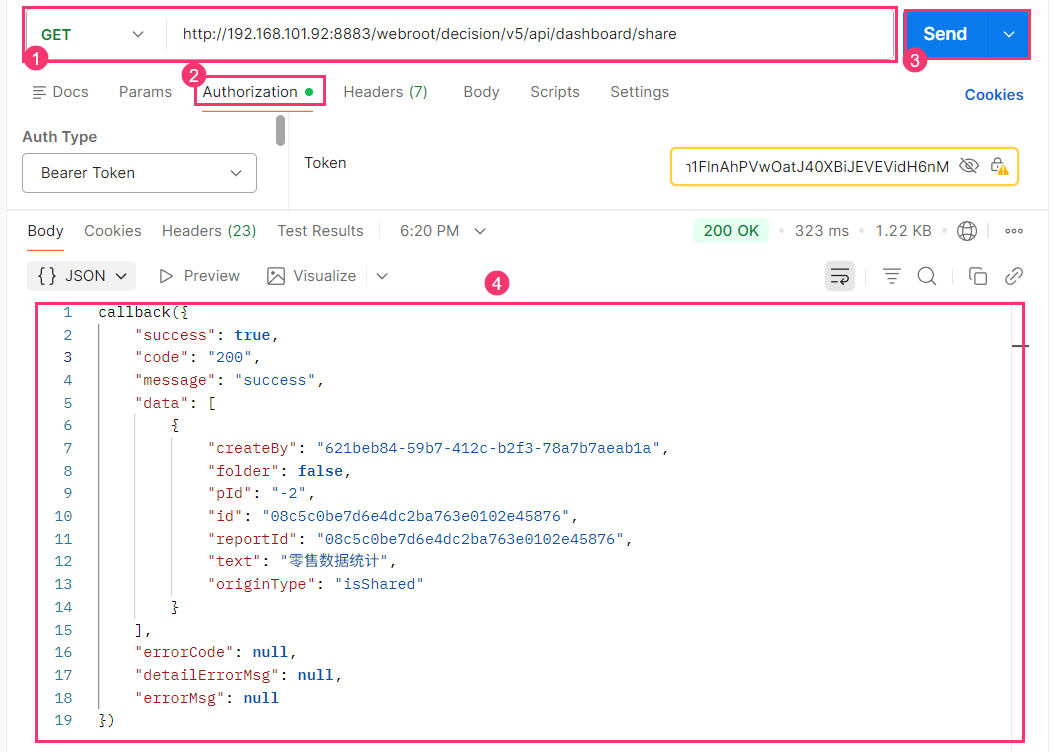The image size is (1055, 752).
Task: Click the "detailErrorMsg" key
Action: point(207,675)
